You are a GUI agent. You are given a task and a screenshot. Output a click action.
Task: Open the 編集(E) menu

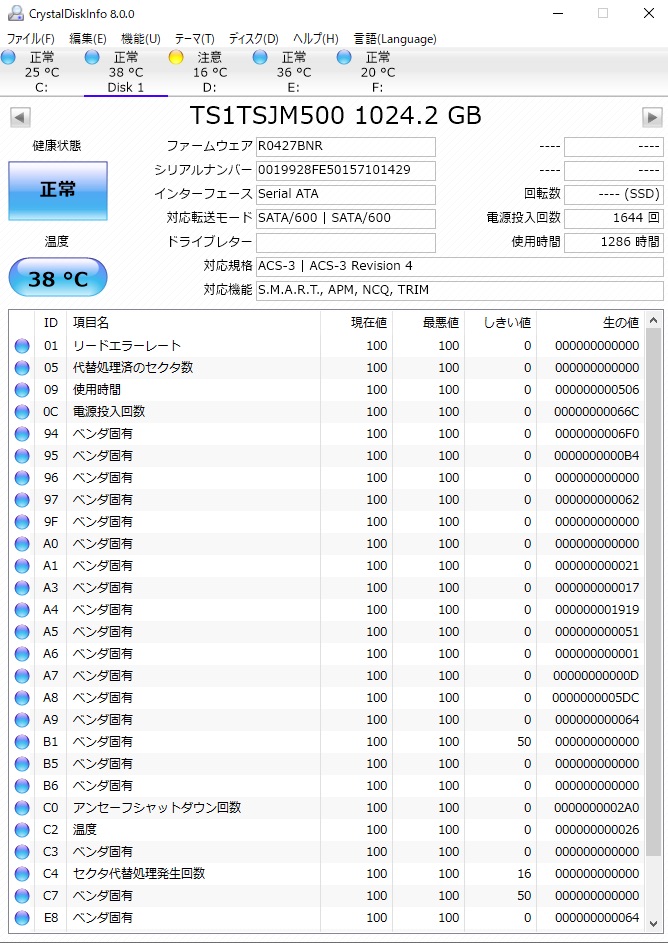coord(88,39)
